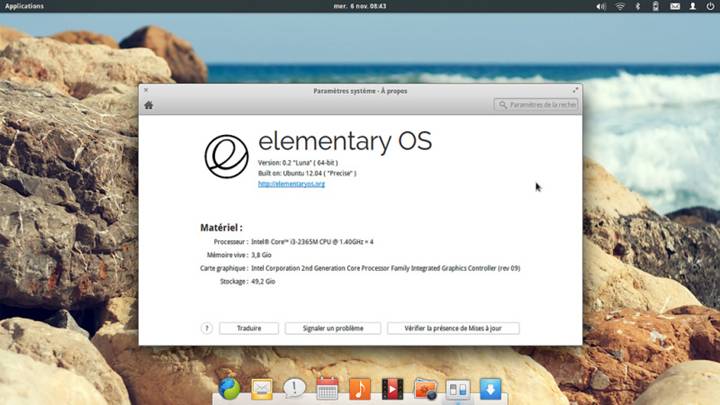The width and height of the screenshot is (720, 405).
Task: Click the Traduire button
Action: pos(249,328)
